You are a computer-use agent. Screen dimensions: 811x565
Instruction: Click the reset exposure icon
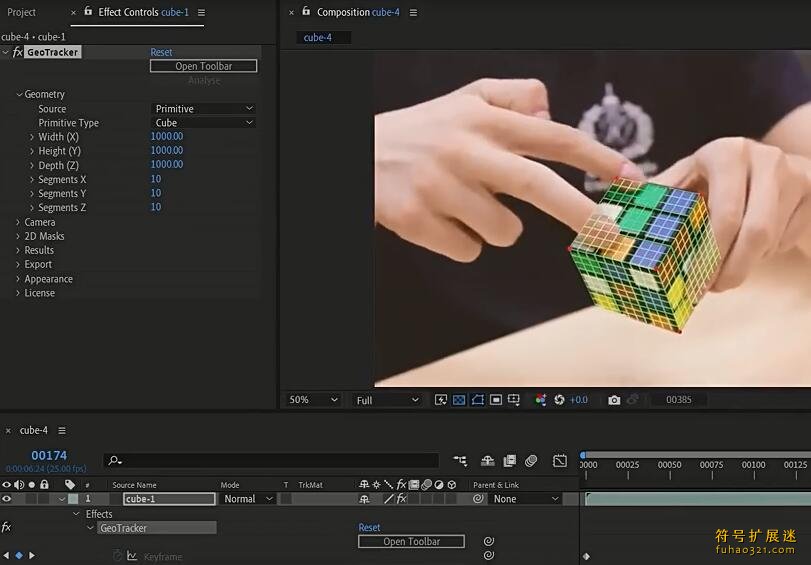coord(560,400)
